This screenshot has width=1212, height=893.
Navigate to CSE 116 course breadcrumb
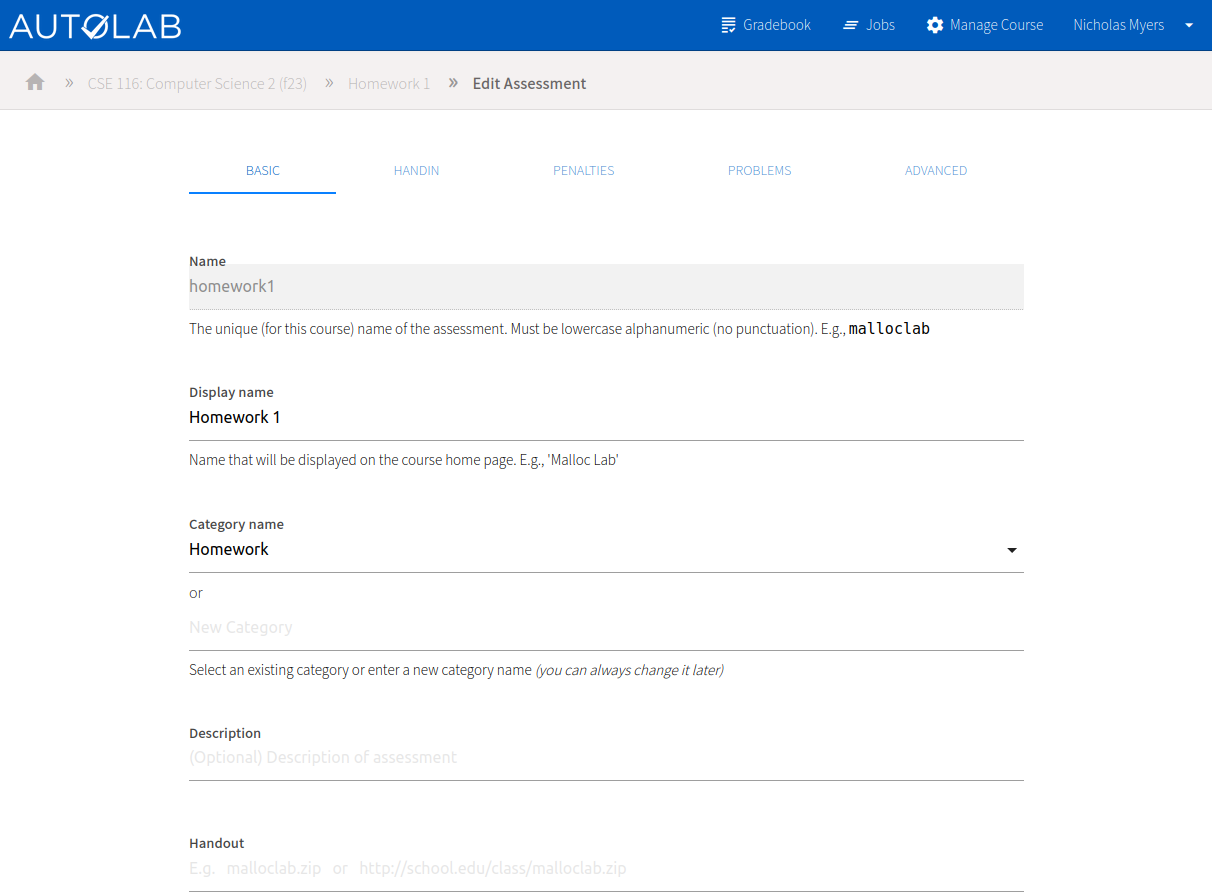click(x=198, y=83)
